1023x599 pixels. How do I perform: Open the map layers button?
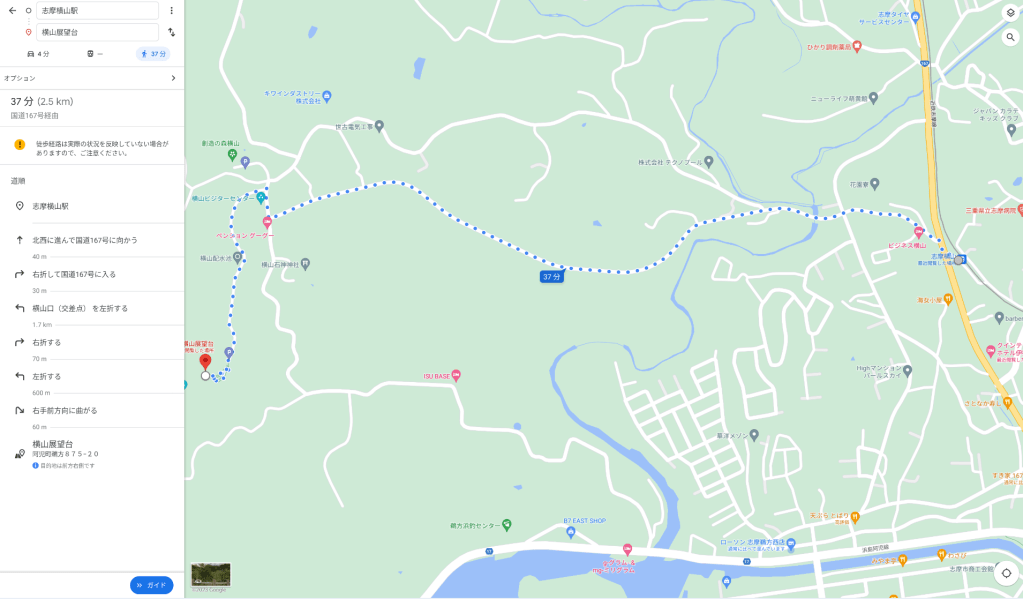(x=1011, y=13)
